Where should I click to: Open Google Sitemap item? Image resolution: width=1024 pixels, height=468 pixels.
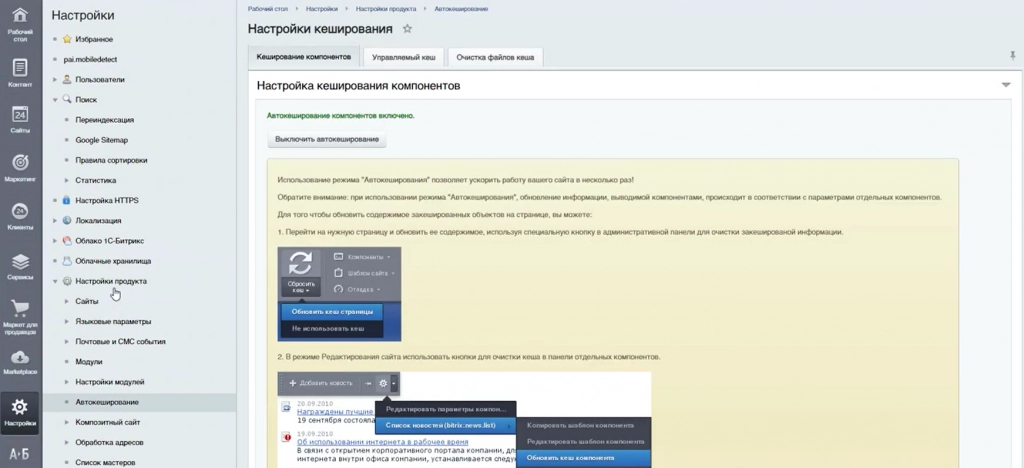(102, 140)
